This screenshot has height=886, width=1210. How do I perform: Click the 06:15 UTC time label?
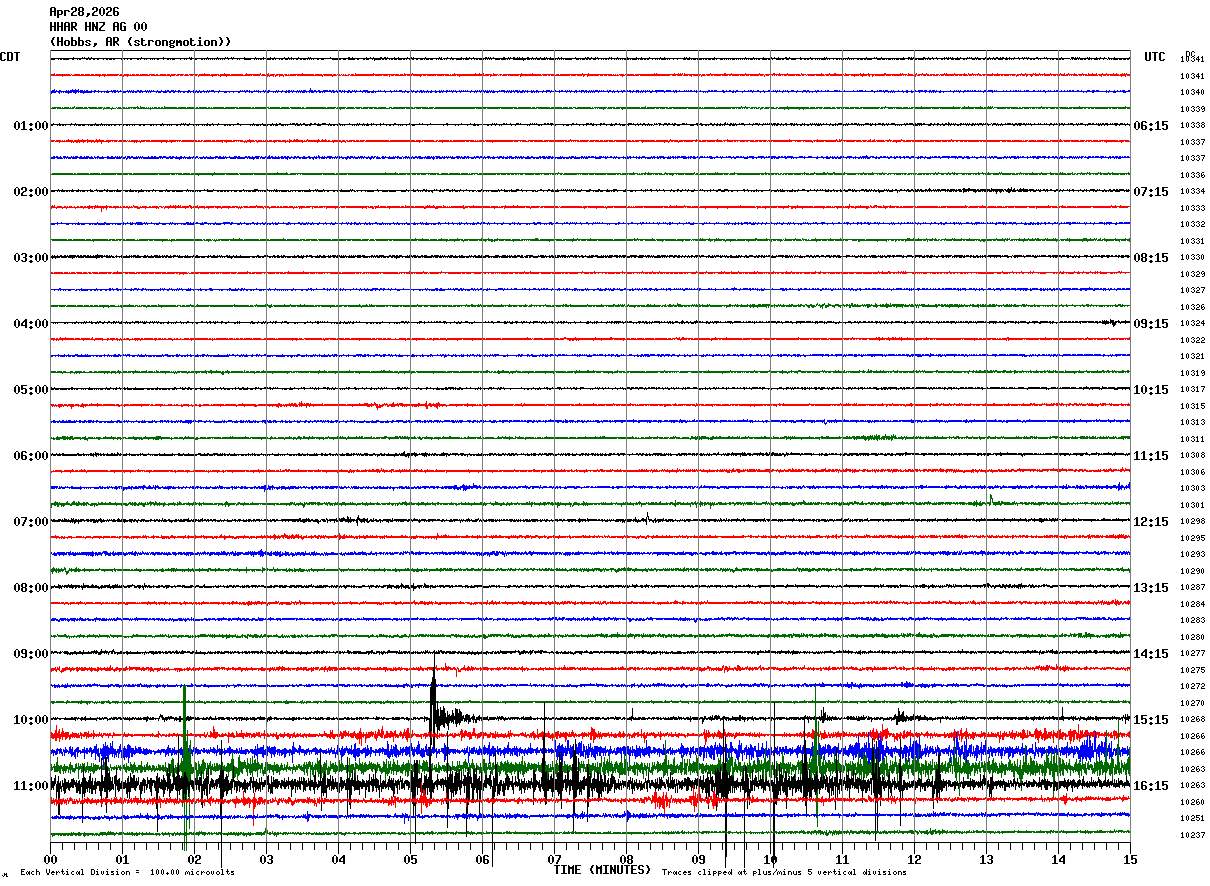point(1150,126)
